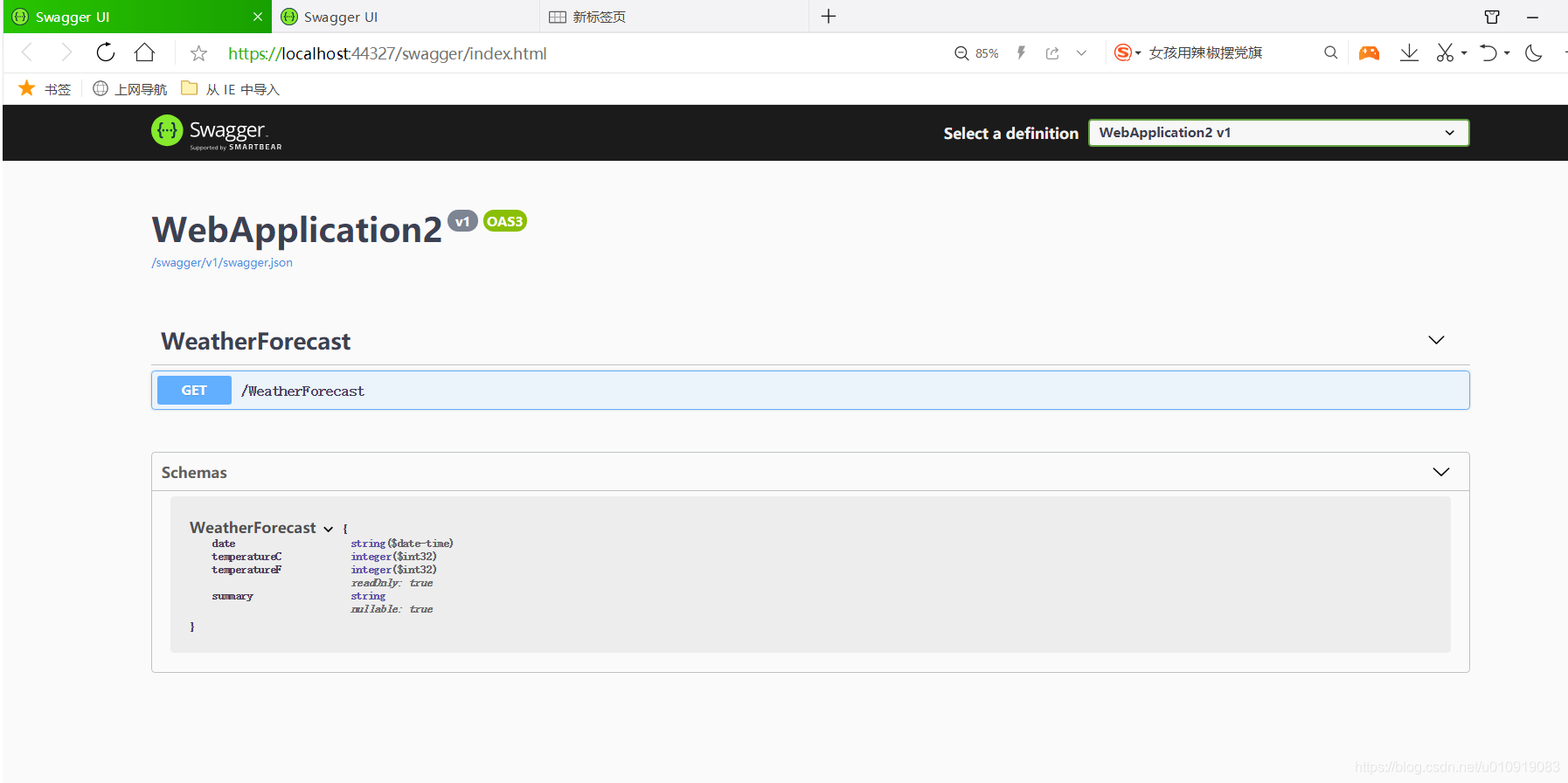Image resolution: width=1568 pixels, height=783 pixels.
Task: Open the /swagger/v1/swagger.json link
Action: (222, 262)
